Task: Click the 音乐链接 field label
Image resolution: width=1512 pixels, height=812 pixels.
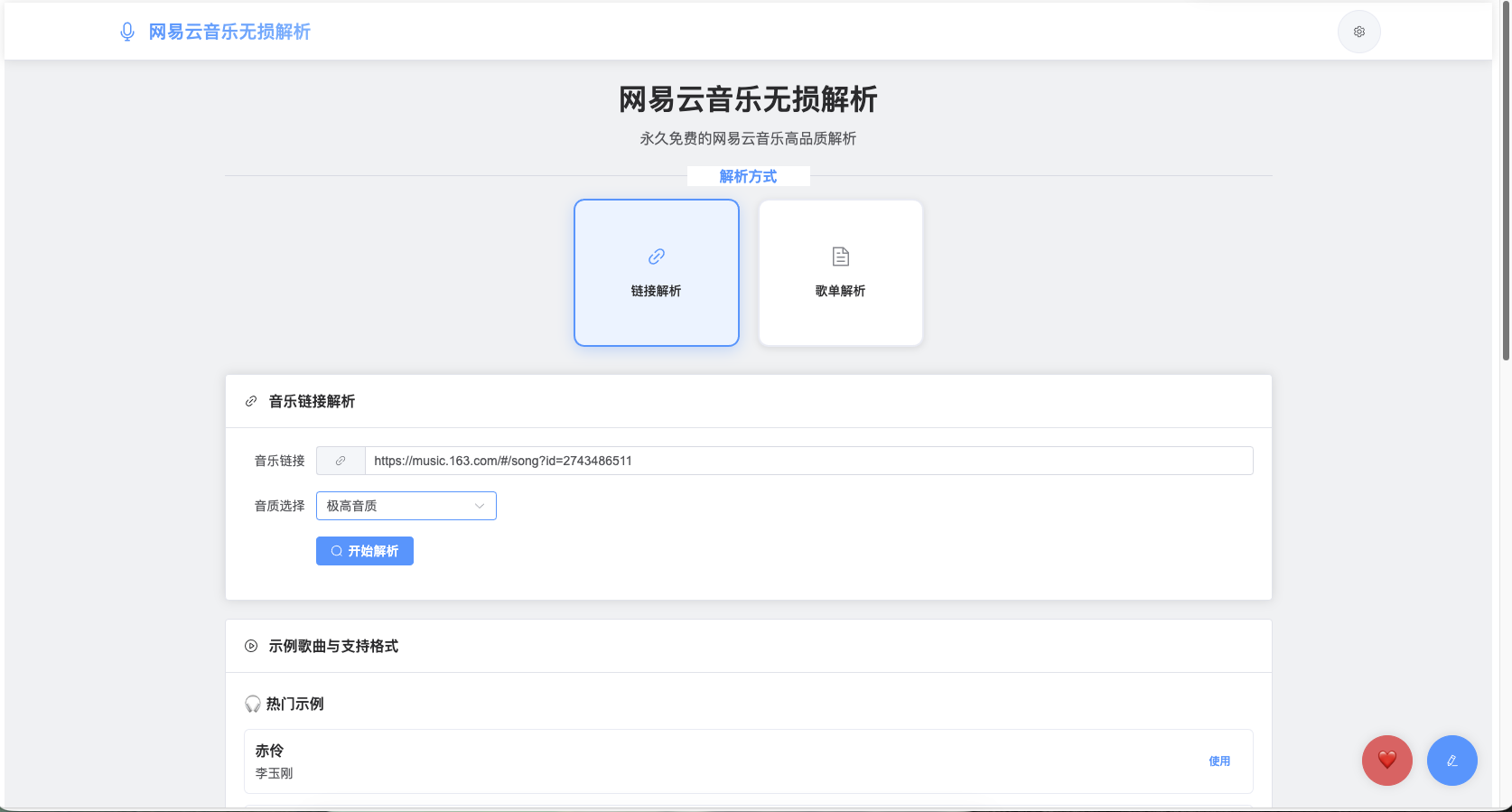Action: [280, 461]
